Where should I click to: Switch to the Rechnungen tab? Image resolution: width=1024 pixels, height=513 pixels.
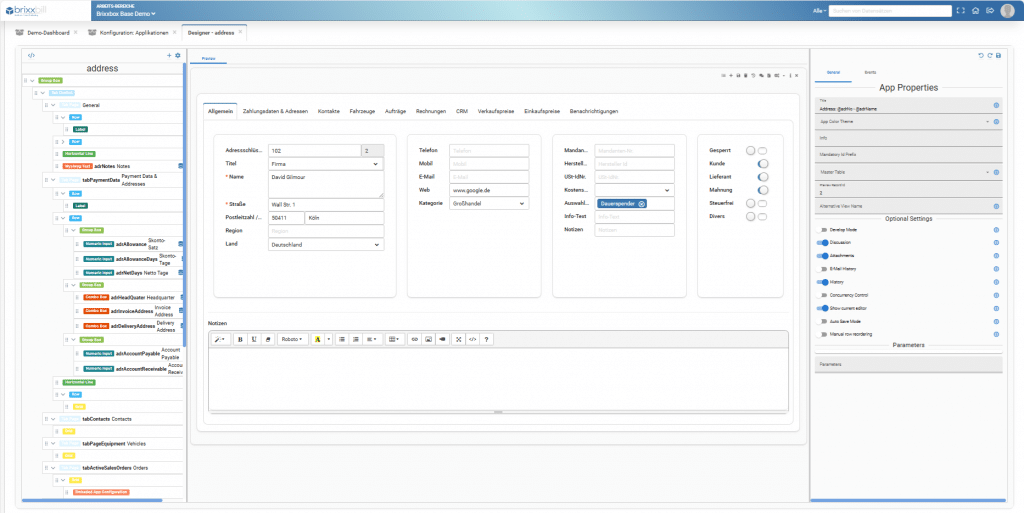430,112
